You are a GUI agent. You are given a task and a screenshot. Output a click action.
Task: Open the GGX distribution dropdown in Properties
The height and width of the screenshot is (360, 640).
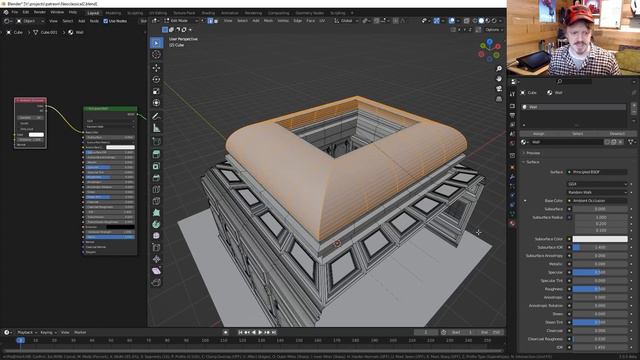(x=598, y=184)
